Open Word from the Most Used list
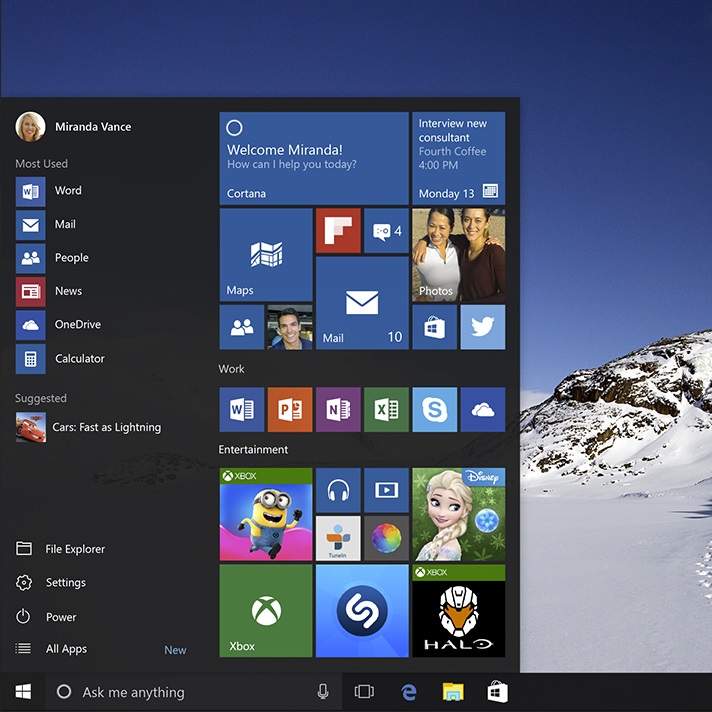The height and width of the screenshot is (712, 712). click(49, 191)
